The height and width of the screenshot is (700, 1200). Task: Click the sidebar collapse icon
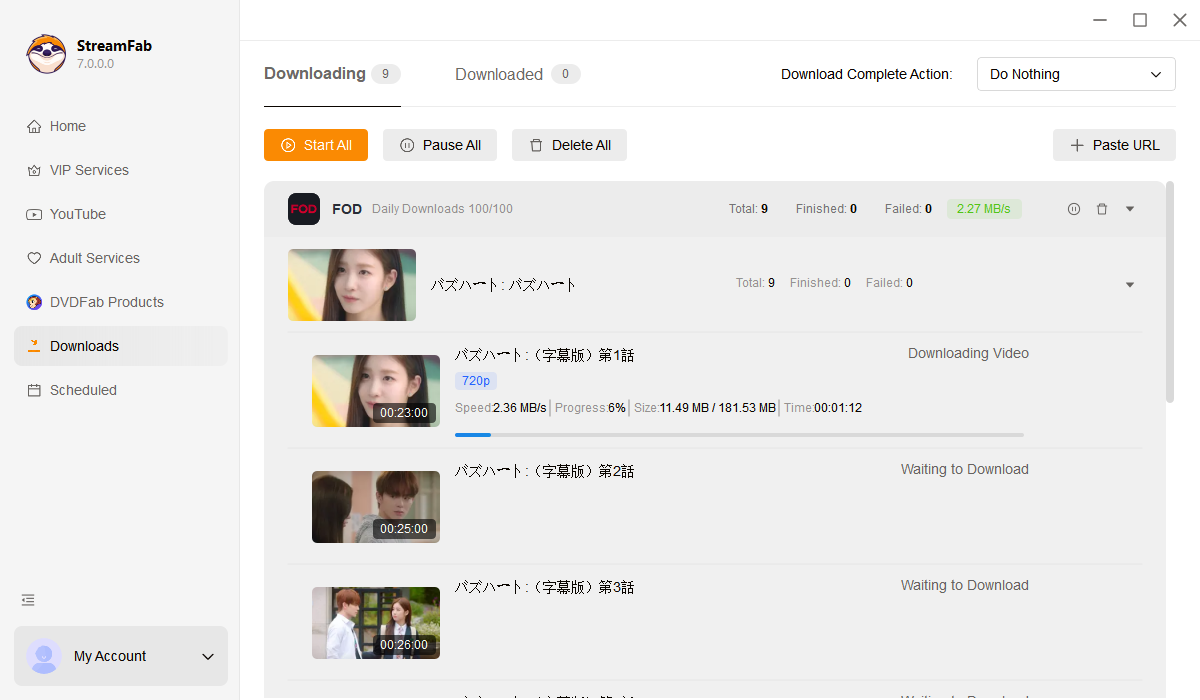click(x=28, y=600)
